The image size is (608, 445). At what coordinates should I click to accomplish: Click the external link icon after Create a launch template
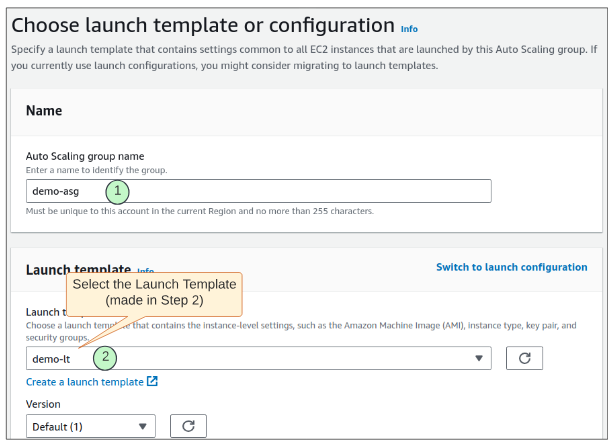[x=152, y=382]
